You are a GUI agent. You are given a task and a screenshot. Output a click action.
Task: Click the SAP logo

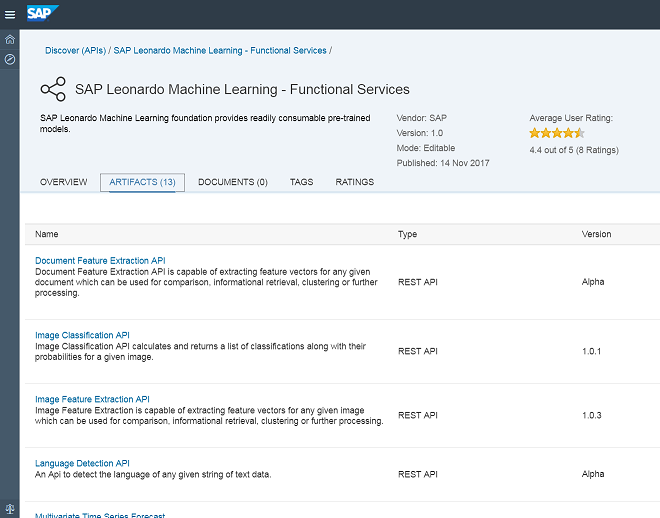point(43,13)
